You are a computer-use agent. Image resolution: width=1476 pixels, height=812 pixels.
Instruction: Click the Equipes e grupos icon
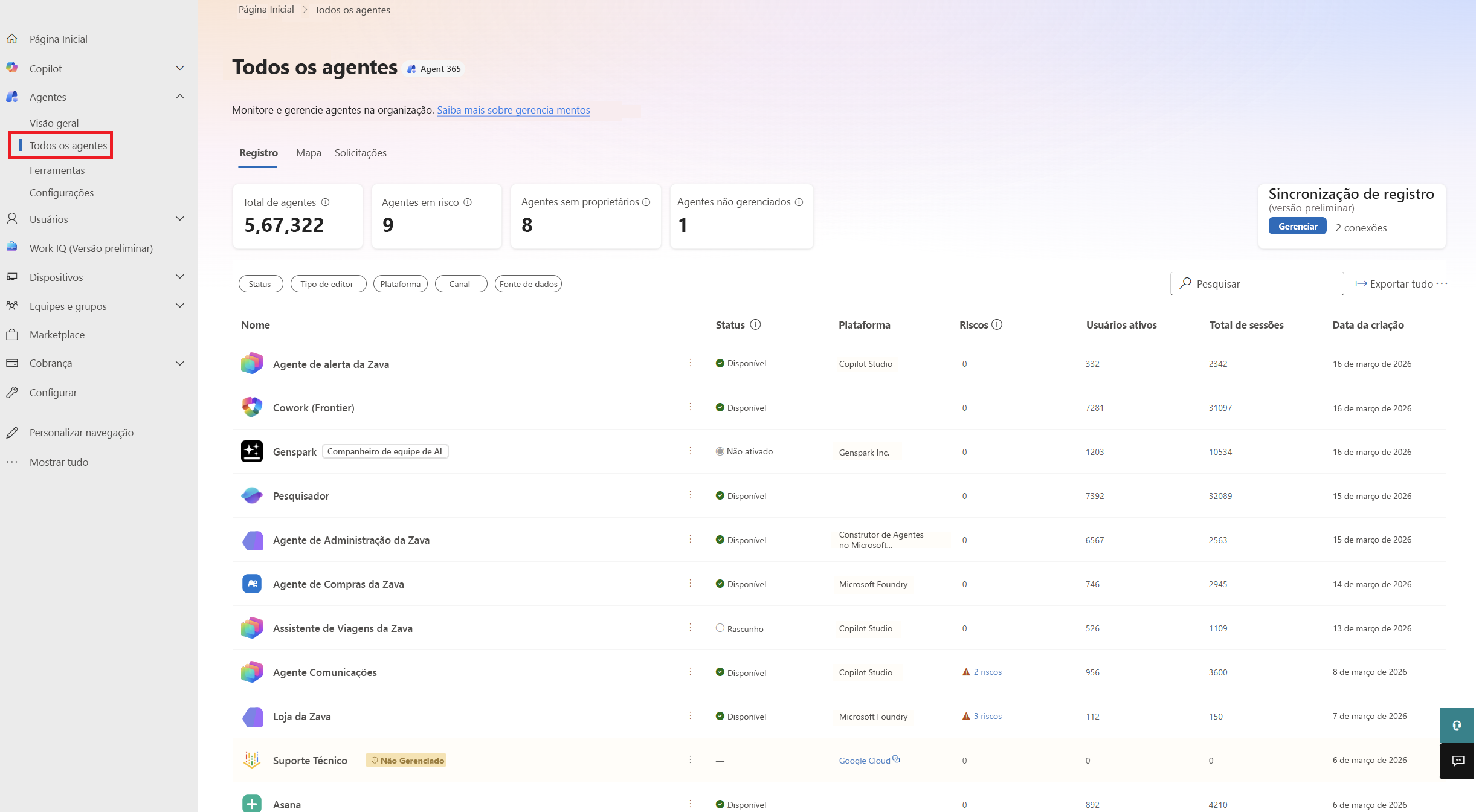pos(12,306)
